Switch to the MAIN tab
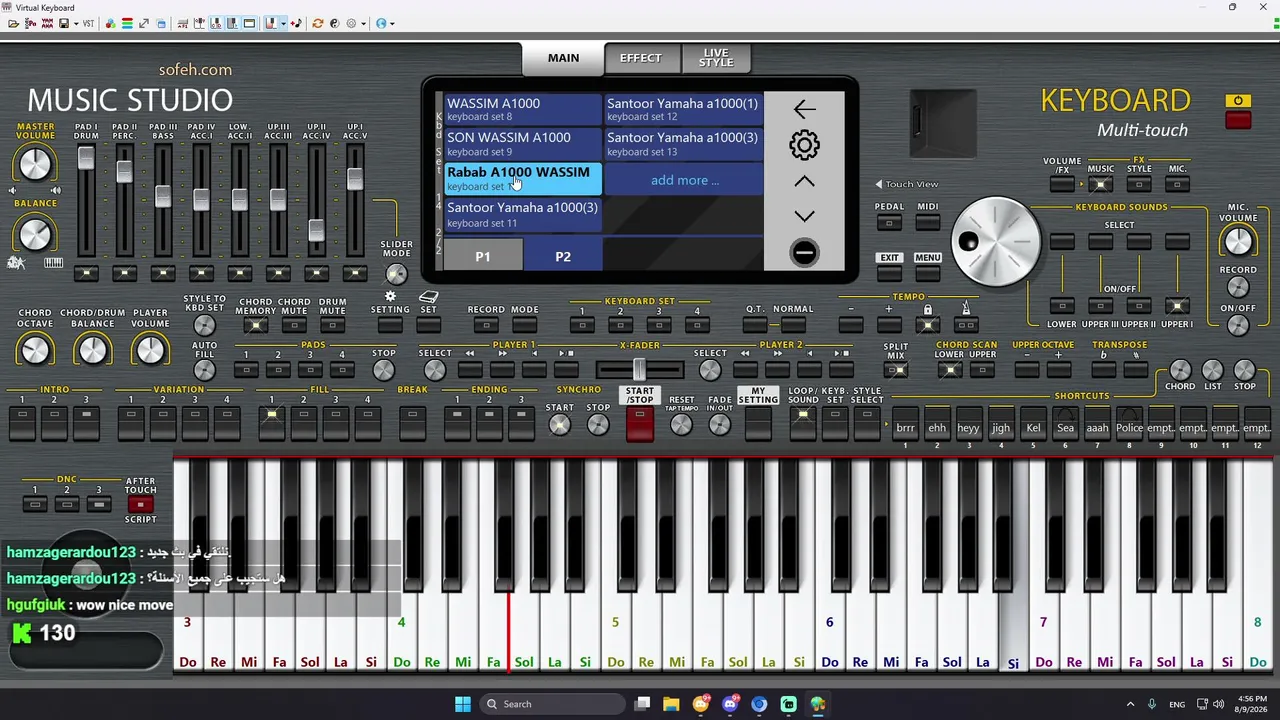This screenshot has height=720, width=1280. (563, 58)
